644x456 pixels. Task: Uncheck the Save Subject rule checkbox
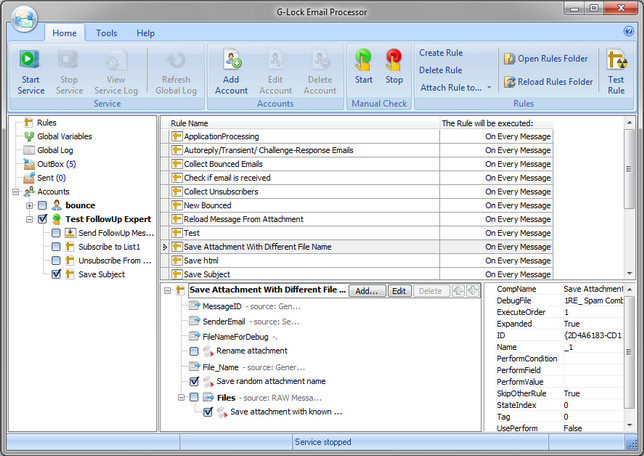[x=56, y=274]
